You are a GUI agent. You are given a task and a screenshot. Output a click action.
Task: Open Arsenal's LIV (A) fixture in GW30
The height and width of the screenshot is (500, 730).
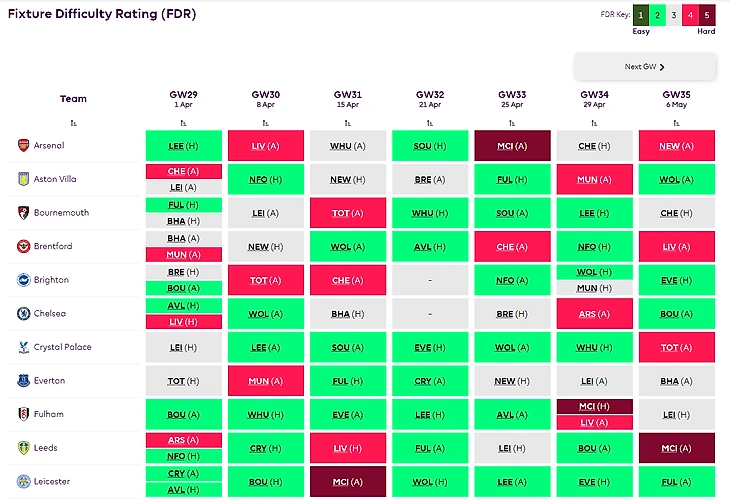[265, 146]
